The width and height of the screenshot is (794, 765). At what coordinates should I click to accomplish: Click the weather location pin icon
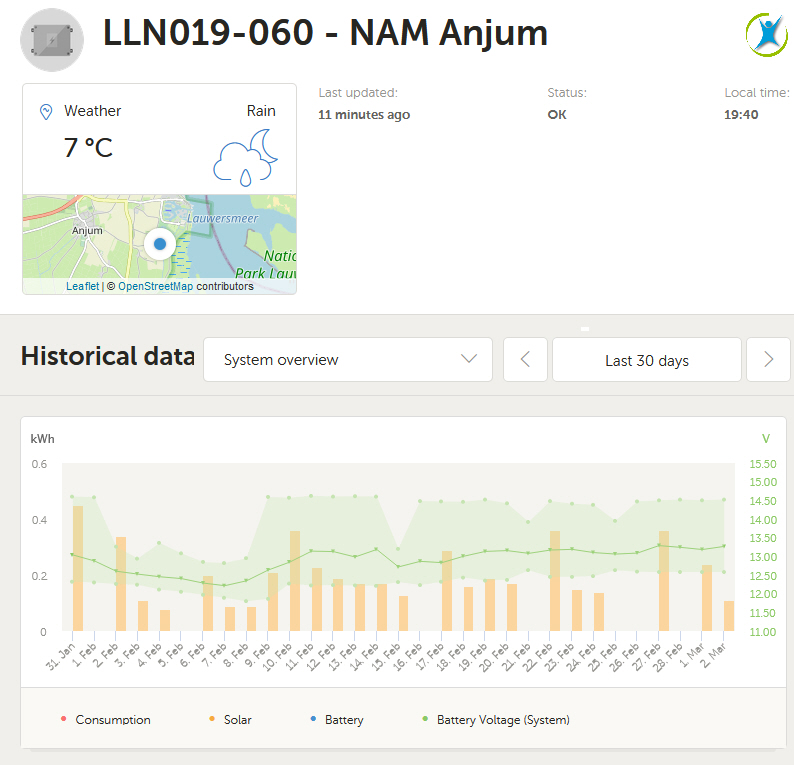tap(46, 112)
